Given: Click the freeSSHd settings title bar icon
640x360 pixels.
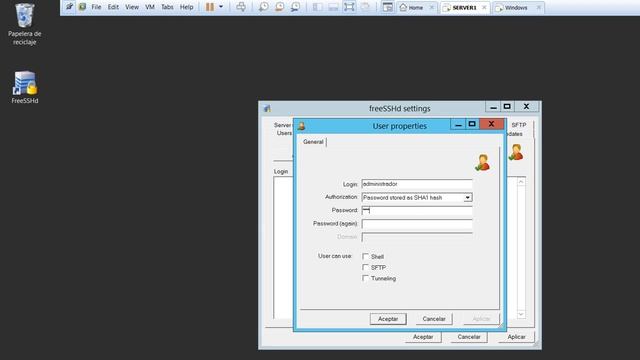Looking at the screenshot, I should [267, 108].
